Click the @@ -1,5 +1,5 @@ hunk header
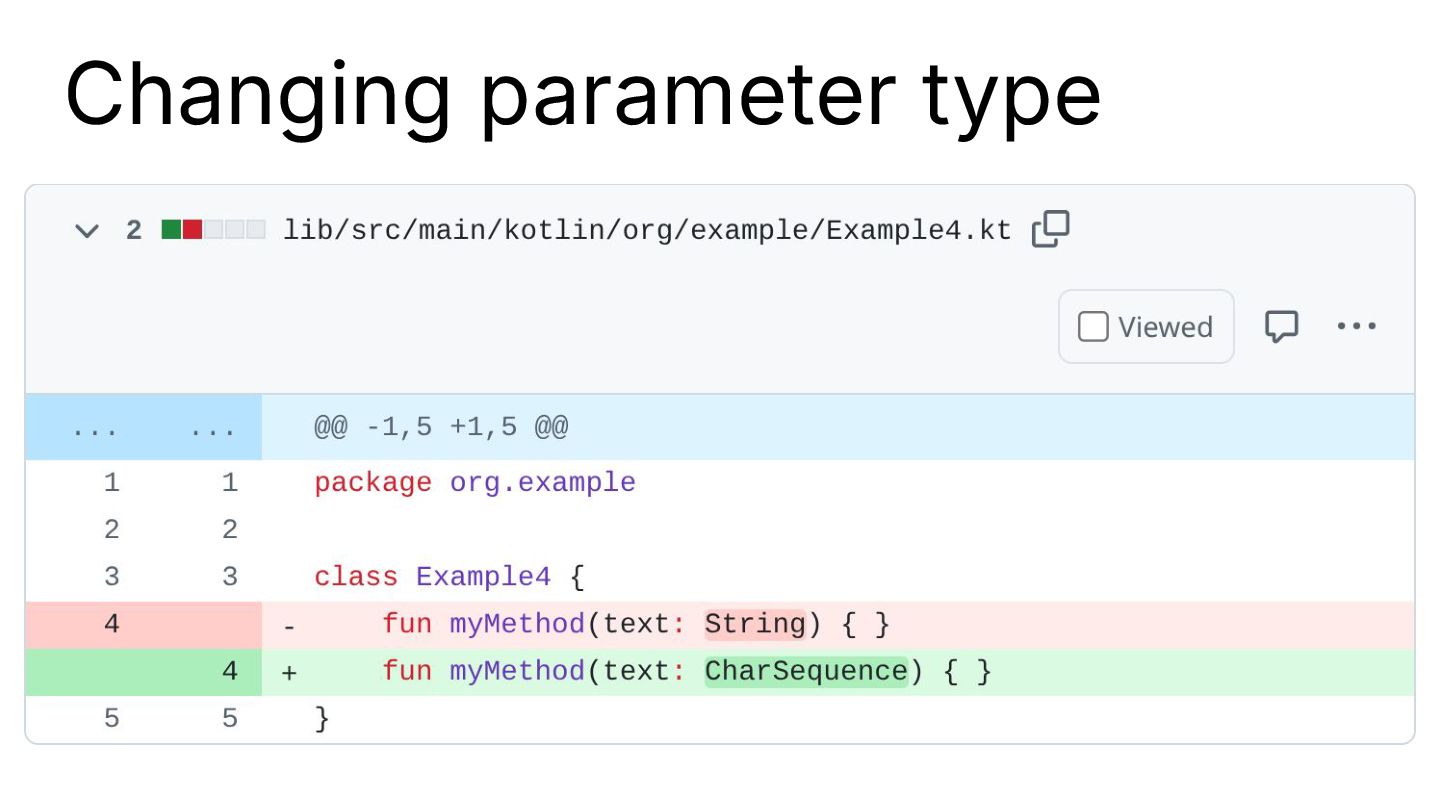Screen dimensions: 1440x810 [x=441, y=428]
